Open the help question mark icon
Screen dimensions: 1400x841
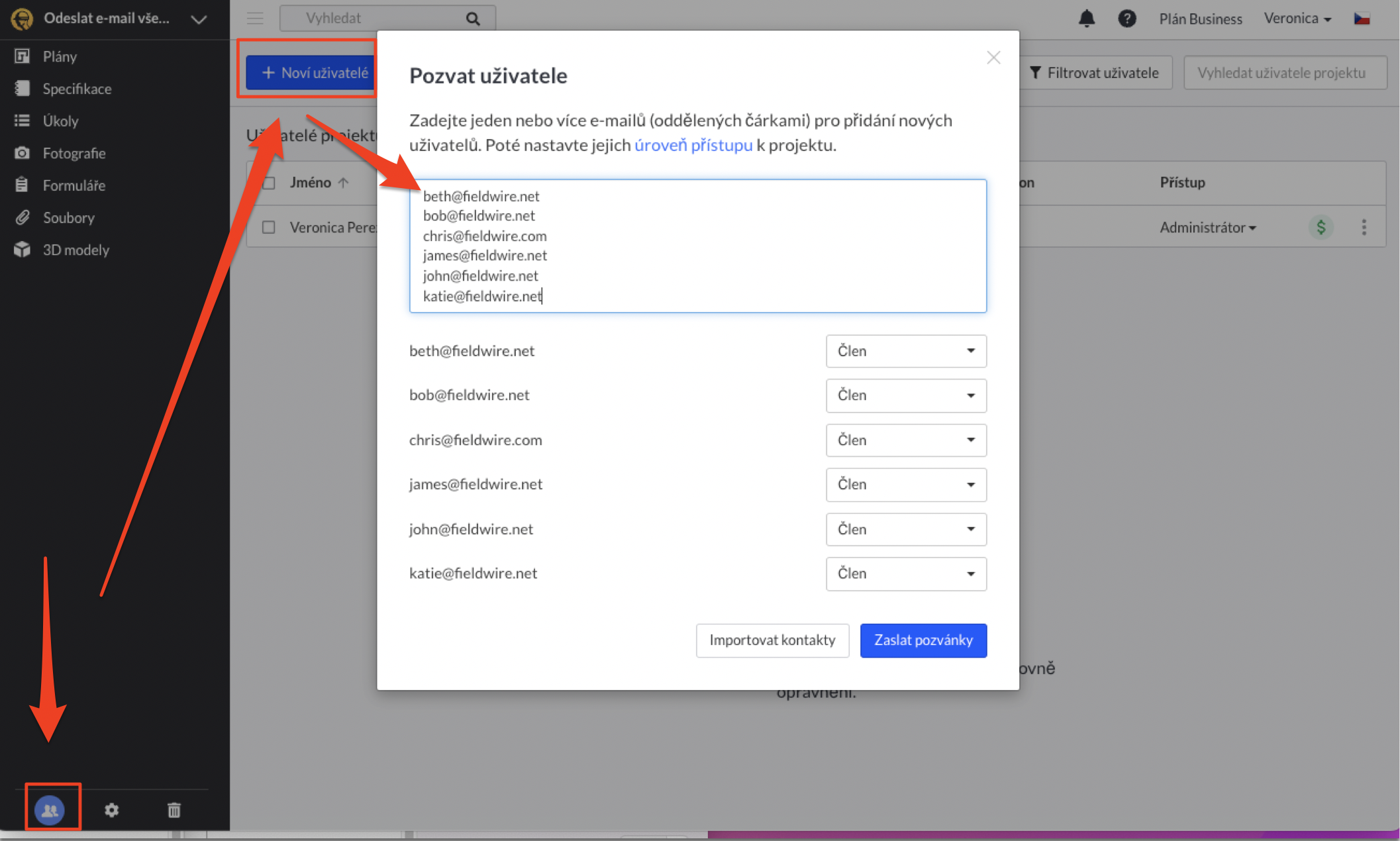1126,19
